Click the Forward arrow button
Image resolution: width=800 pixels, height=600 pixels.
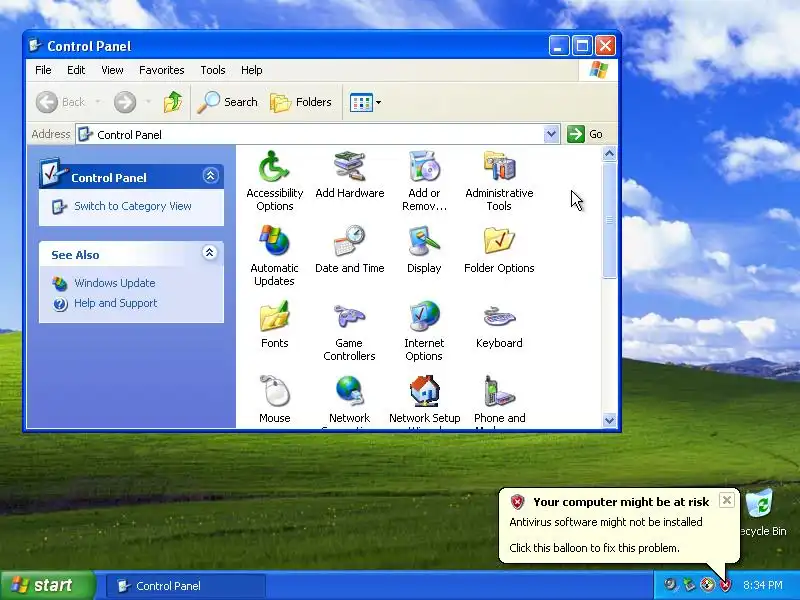[124, 102]
